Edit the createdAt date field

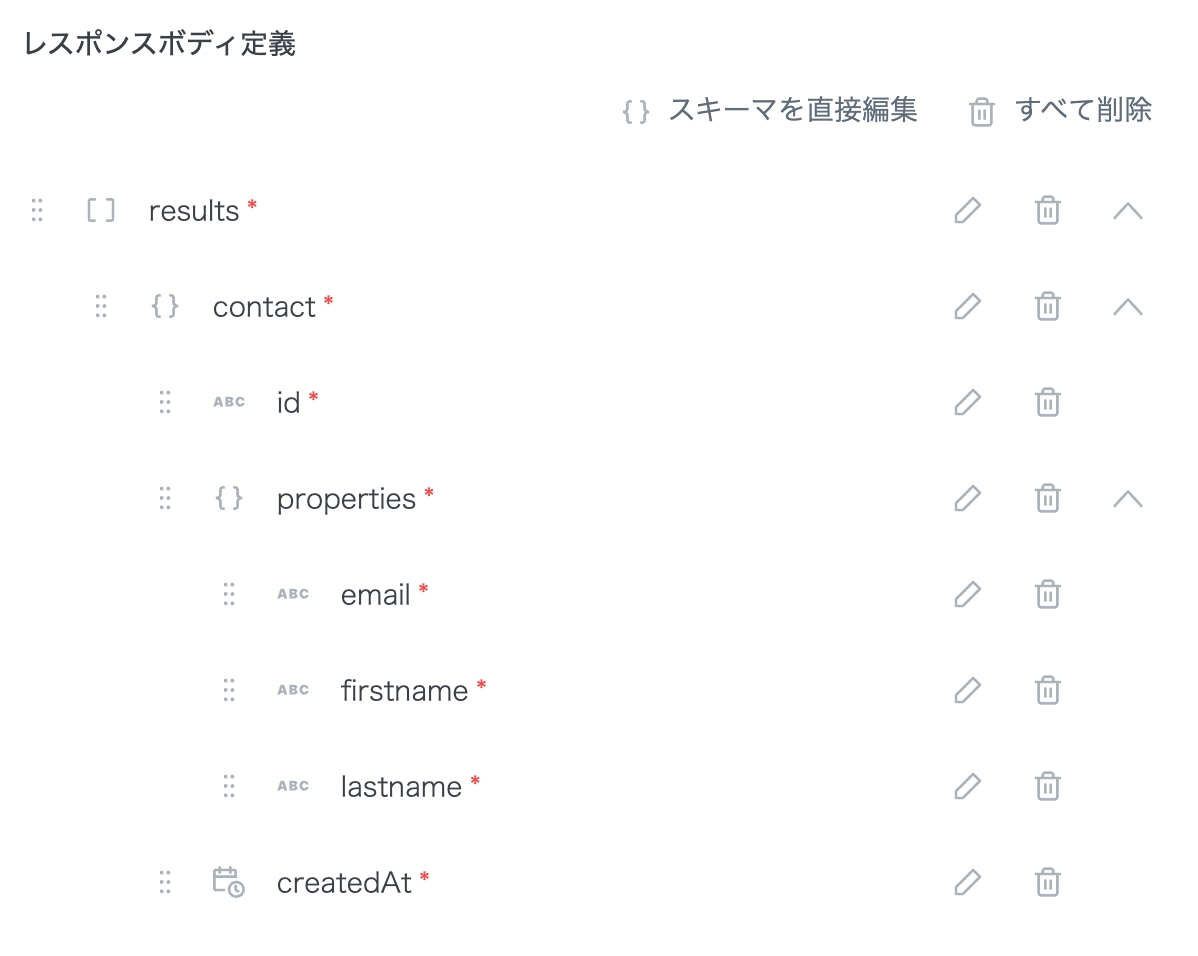[x=967, y=883]
